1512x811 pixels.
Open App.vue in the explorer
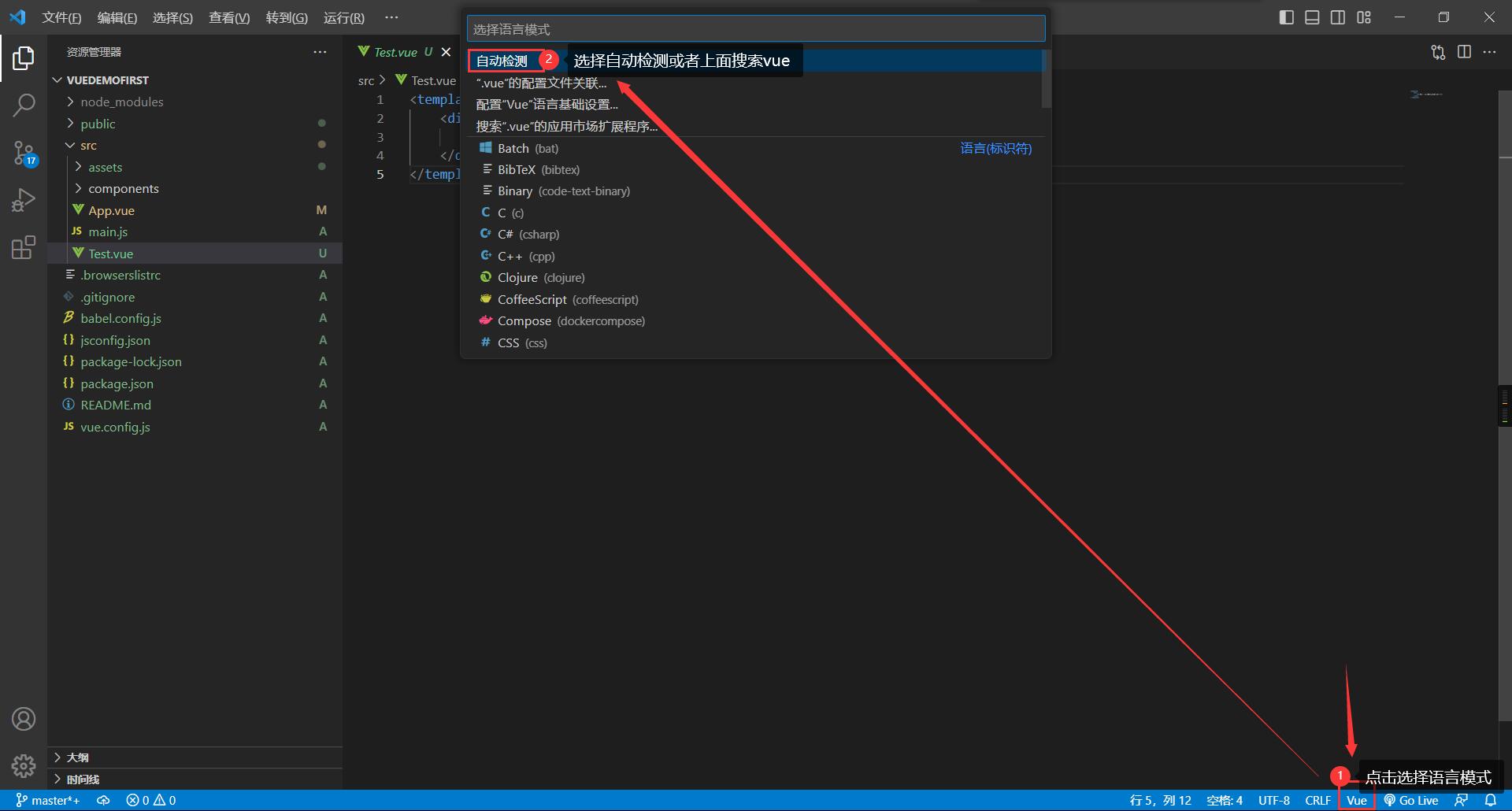[195, 210]
